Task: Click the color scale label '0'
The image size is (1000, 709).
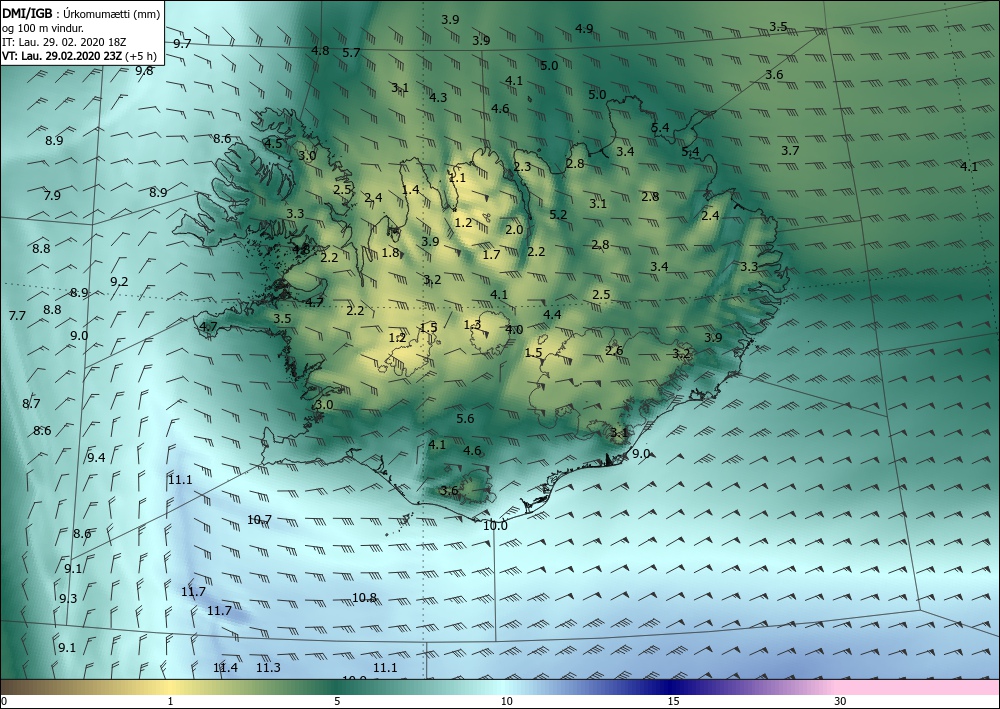Action: 4,701
